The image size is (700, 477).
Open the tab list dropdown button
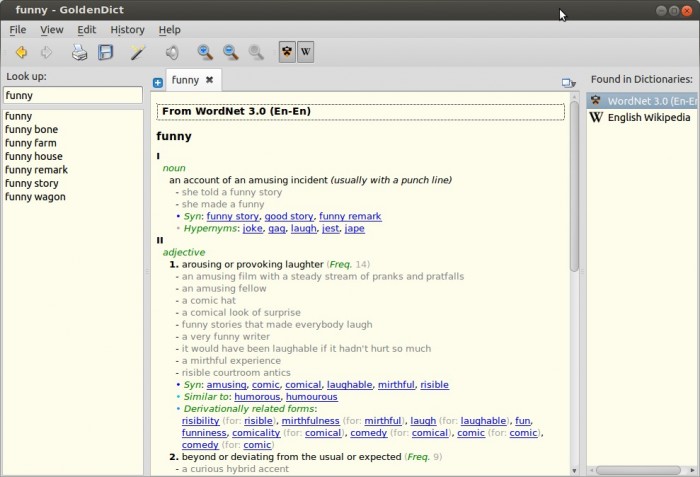coord(568,83)
